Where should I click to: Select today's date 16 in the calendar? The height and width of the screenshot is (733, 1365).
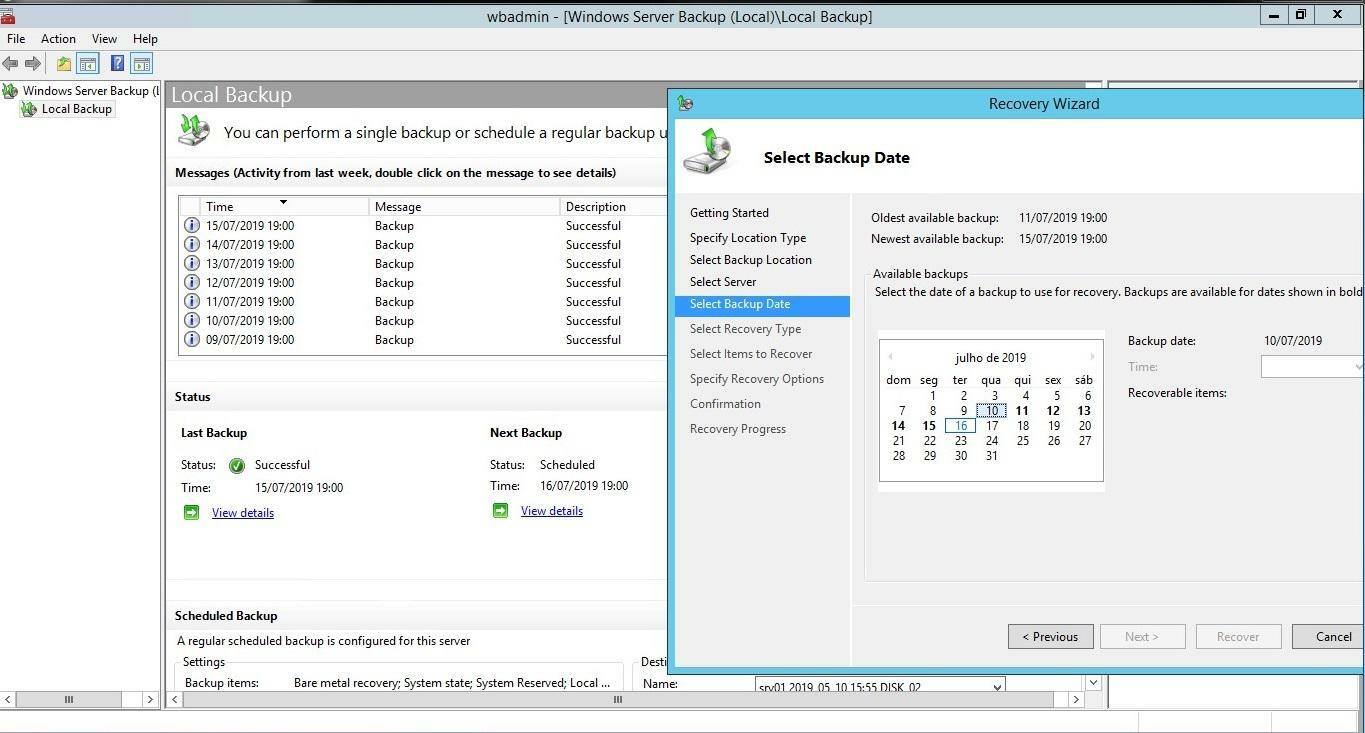click(x=960, y=426)
